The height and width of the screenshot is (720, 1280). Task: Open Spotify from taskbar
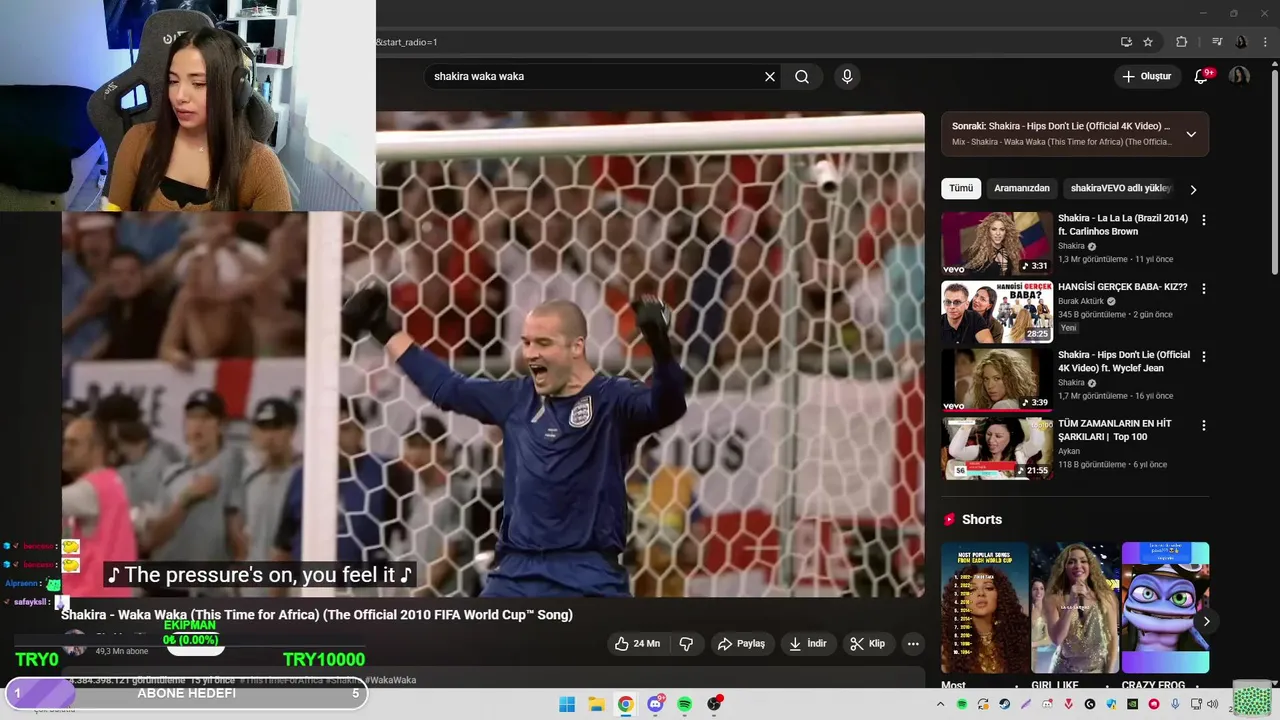[684, 704]
